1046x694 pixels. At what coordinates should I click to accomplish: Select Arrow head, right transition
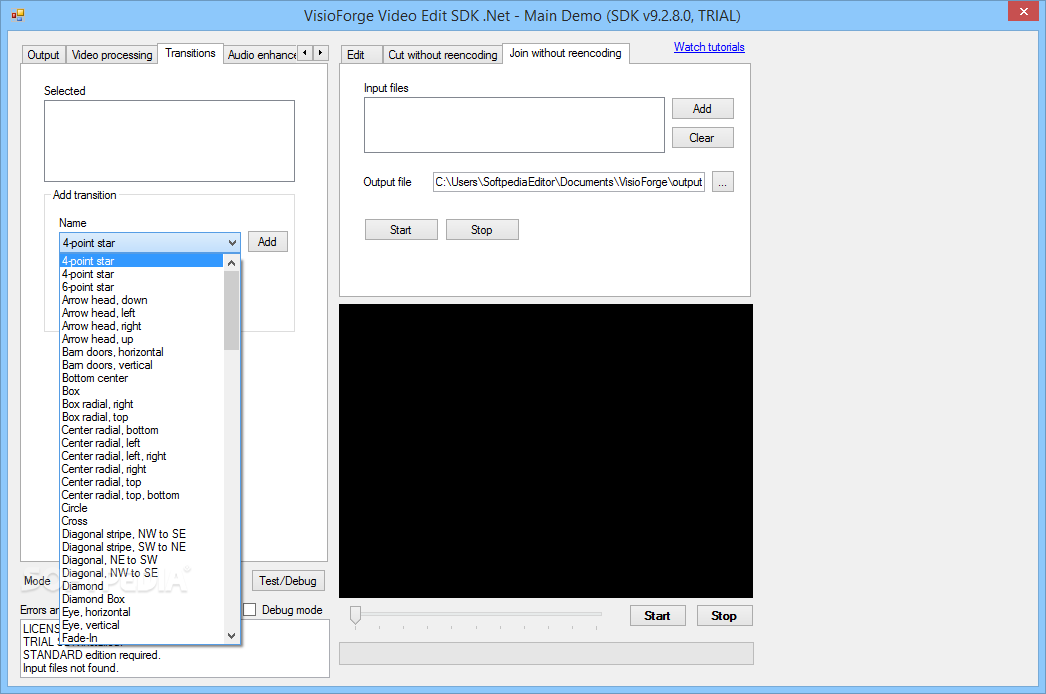click(x=141, y=326)
